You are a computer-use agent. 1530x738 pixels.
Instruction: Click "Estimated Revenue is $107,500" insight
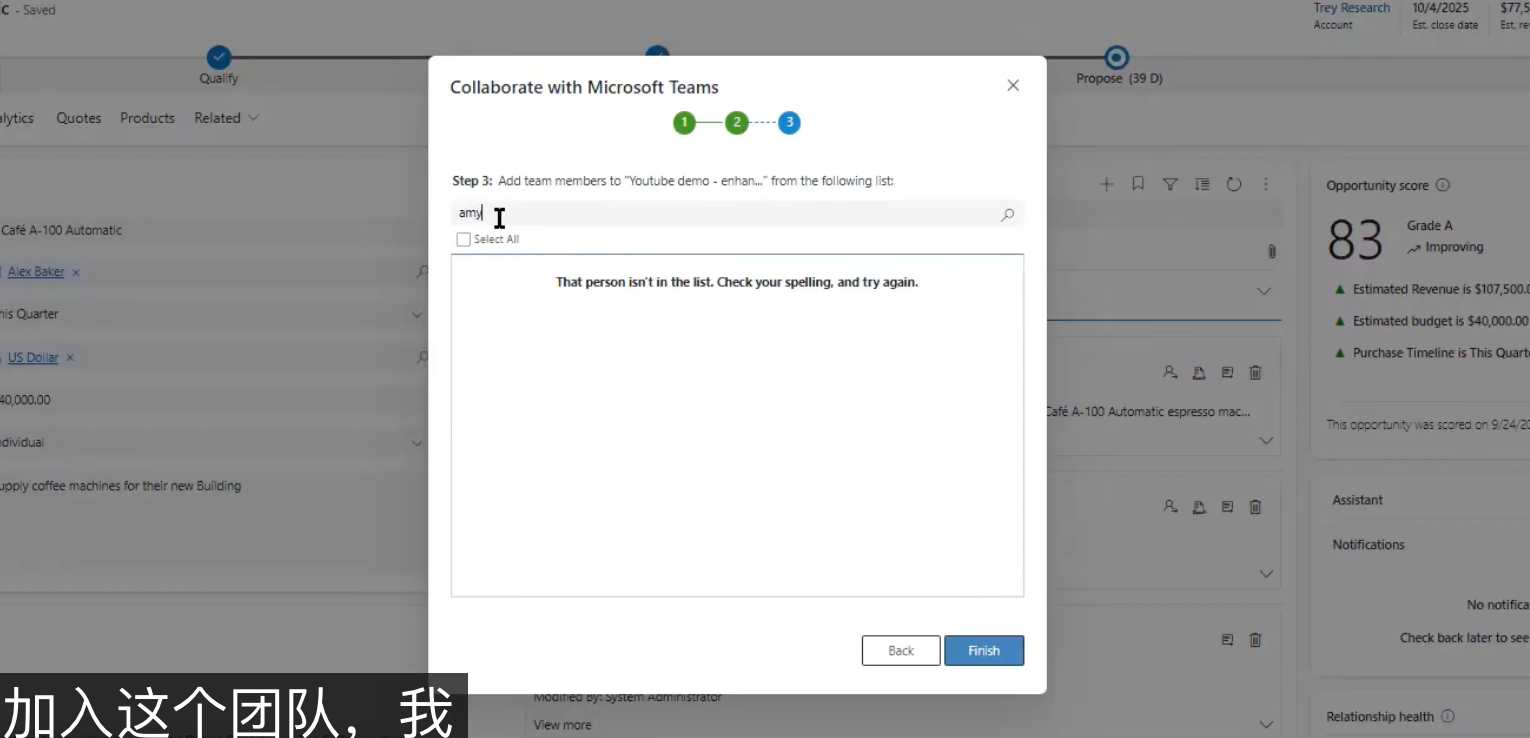1441,290
